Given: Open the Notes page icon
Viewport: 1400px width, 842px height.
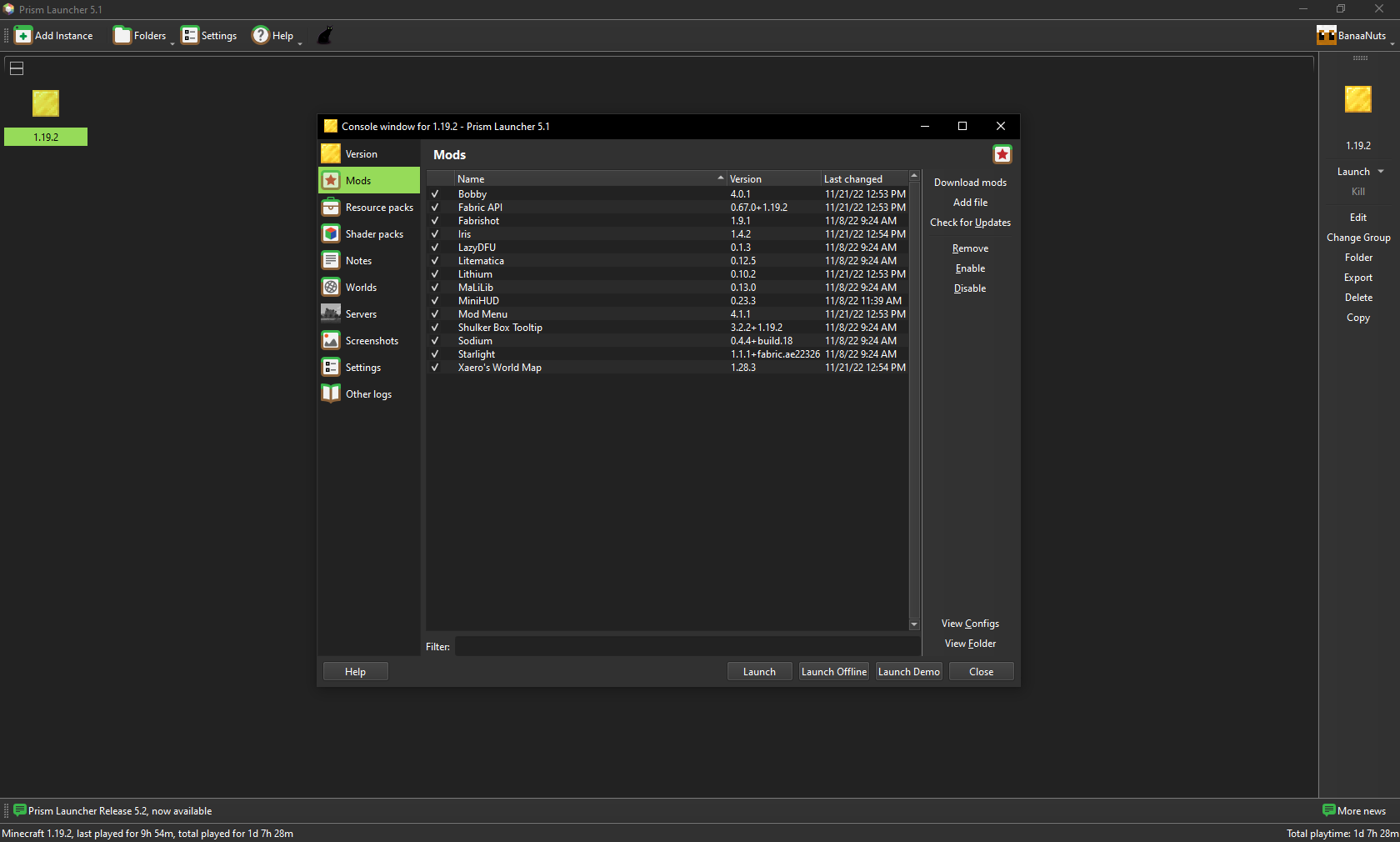Looking at the screenshot, I should 331,261.
